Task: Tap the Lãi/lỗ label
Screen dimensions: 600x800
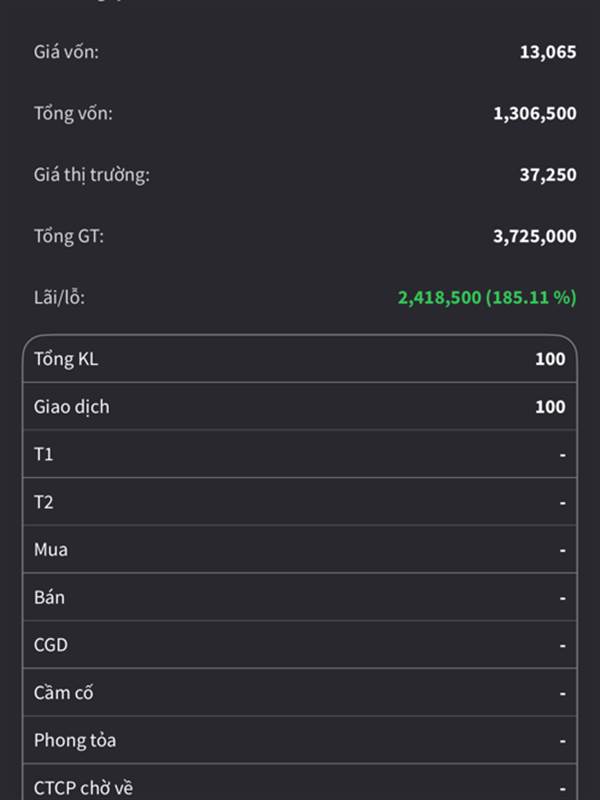Action: 66,297
